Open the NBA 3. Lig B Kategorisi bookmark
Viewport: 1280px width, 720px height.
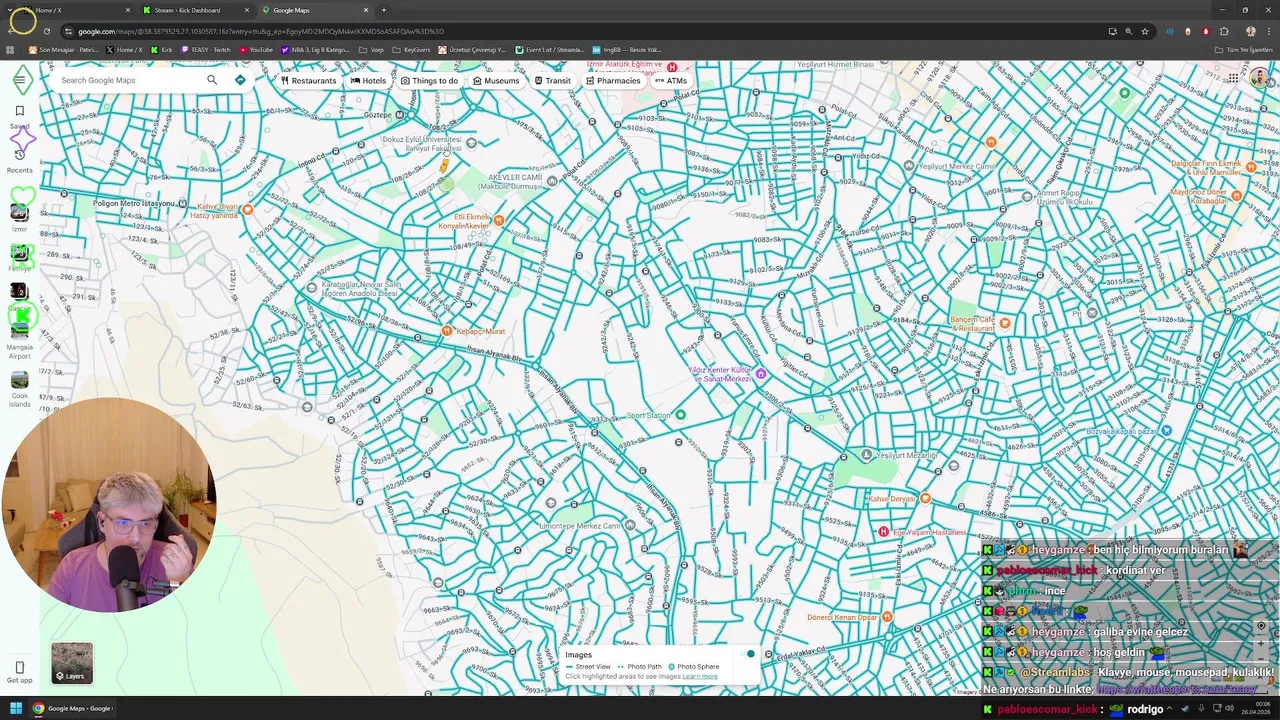coord(316,49)
